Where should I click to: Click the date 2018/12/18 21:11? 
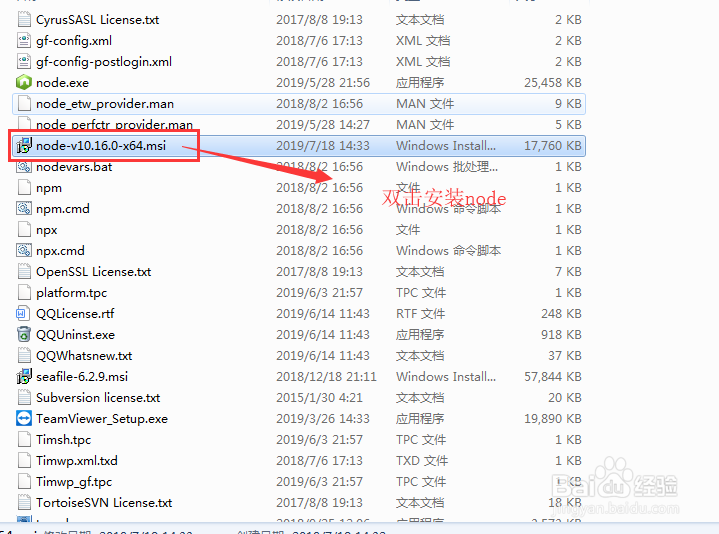tap(326, 377)
